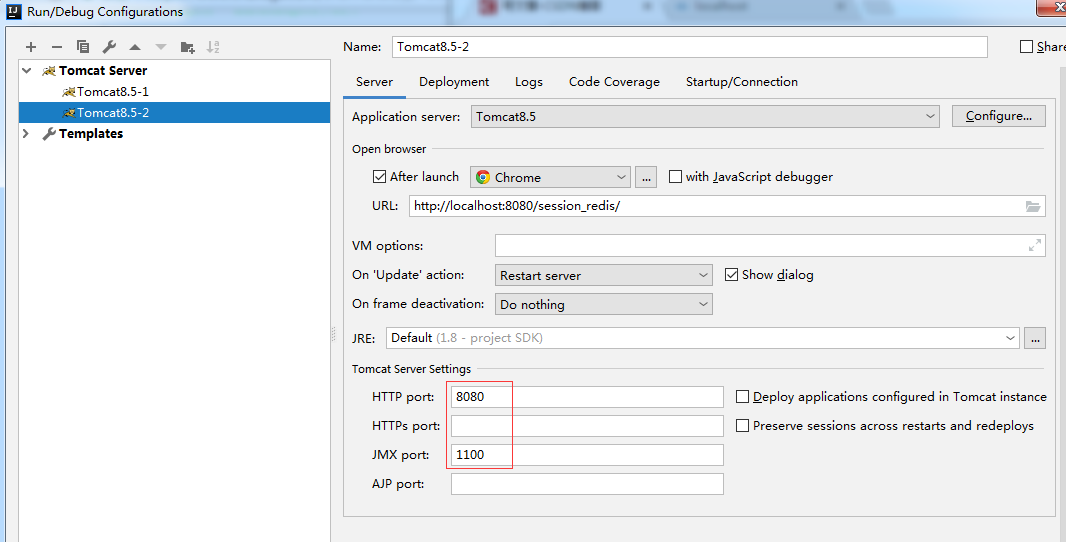
Task: Click the Tomcat Server group icon
Action: [x=49, y=71]
